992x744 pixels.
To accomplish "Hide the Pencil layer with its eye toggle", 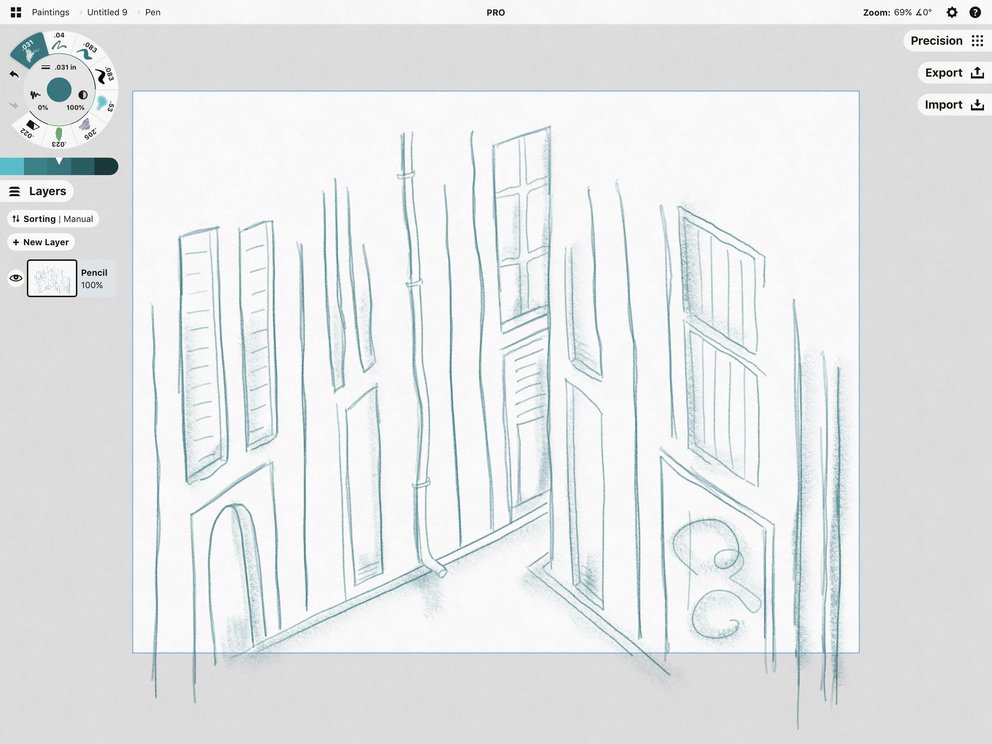I will [13, 277].
